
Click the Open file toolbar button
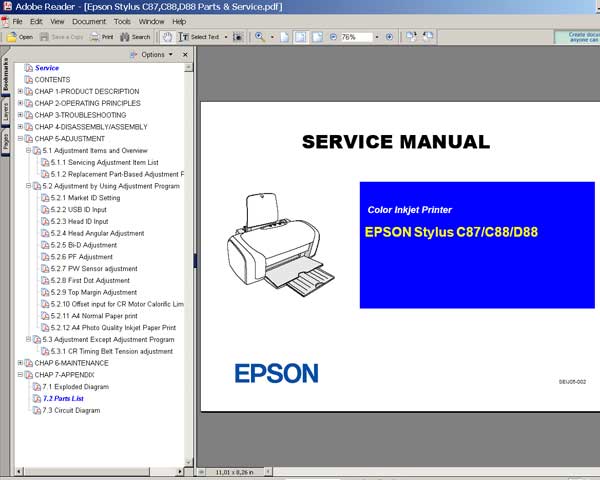pos(20,37)
